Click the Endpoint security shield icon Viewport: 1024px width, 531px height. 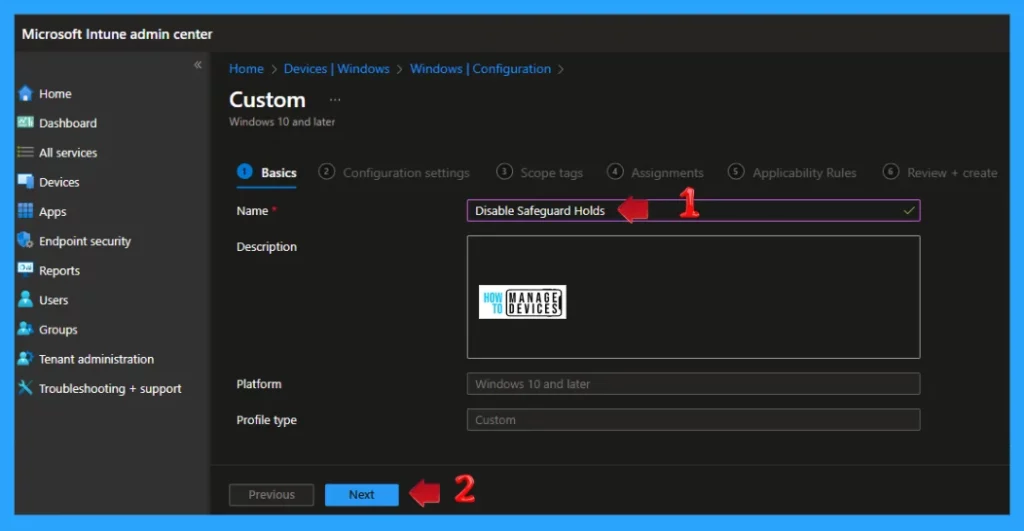pyautogui.click(x=25, y=240)
